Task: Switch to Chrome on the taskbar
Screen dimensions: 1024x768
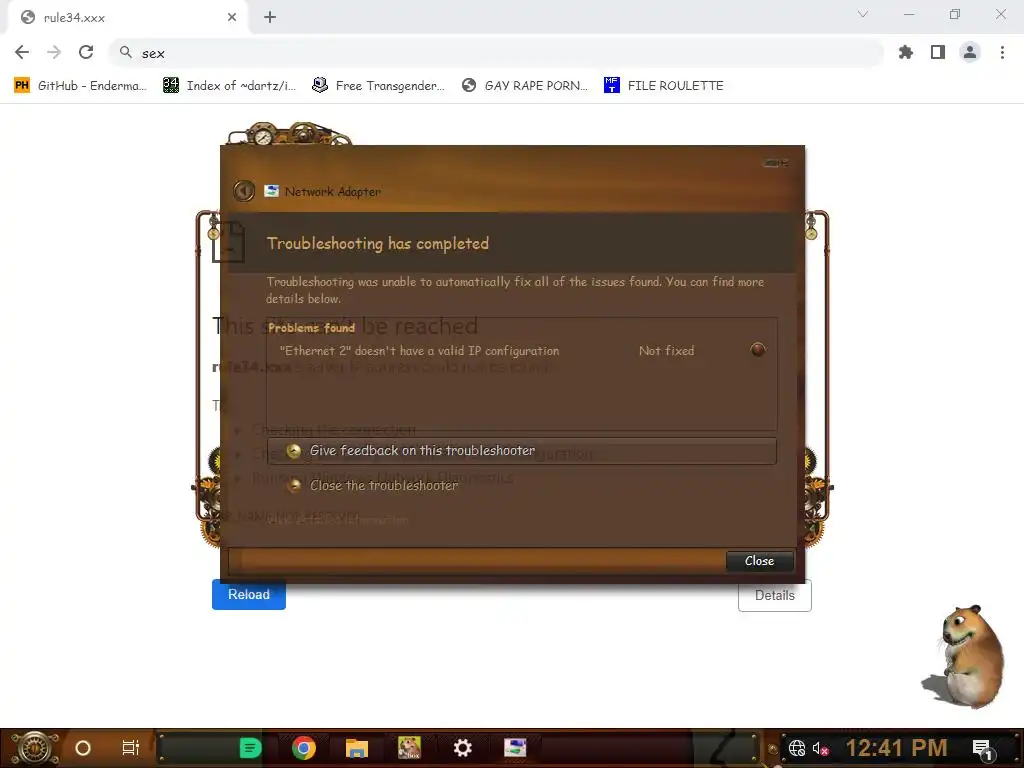Action: (304, 748)
